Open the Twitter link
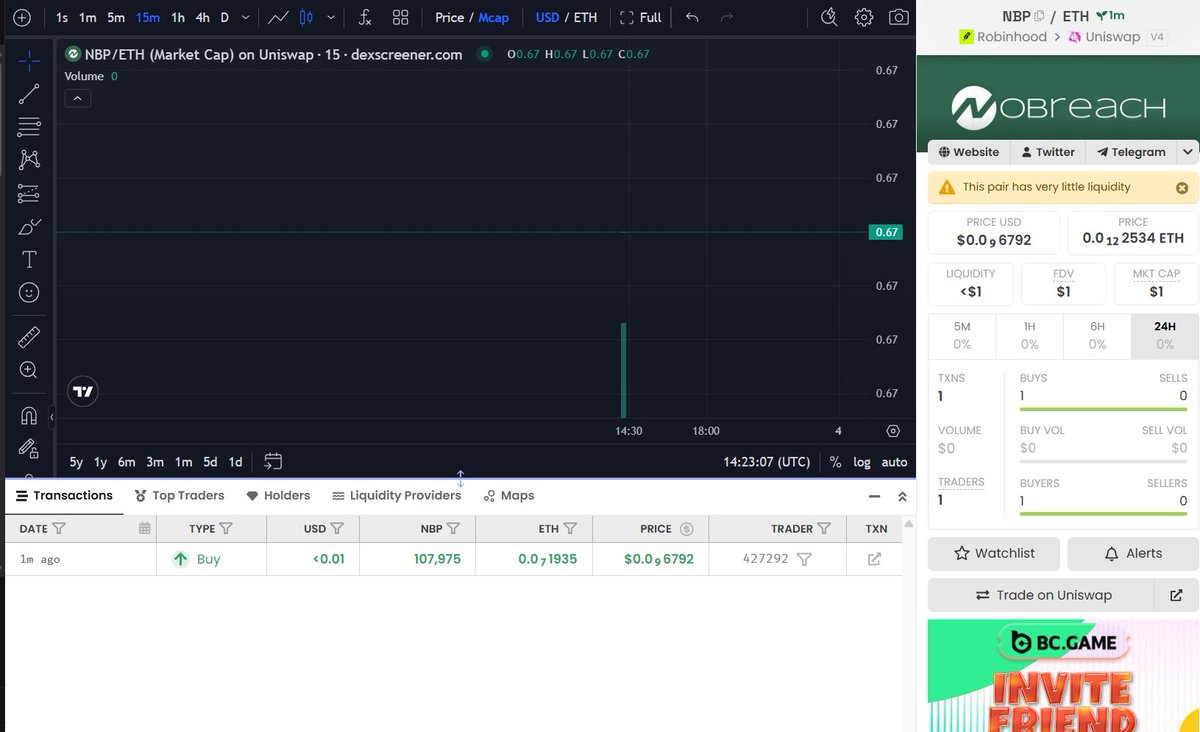Image resolution: width=1200 pixels, height=732 pixels. (1047, 152)
